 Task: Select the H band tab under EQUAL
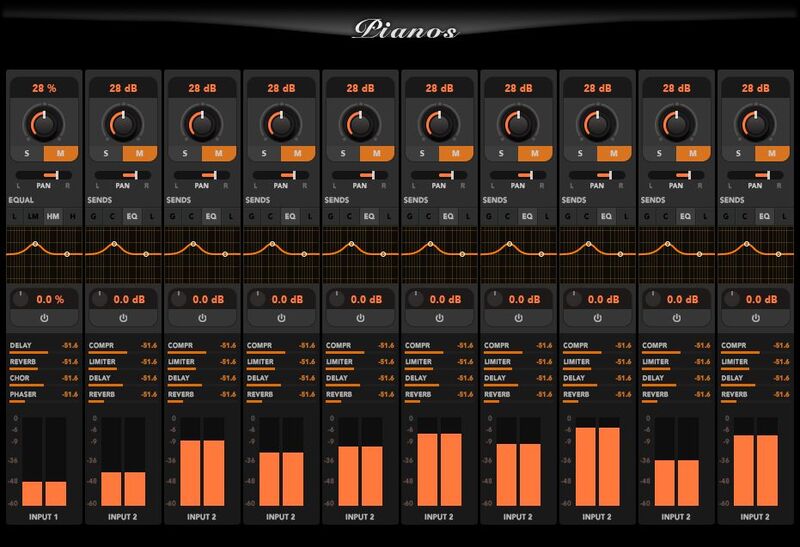72,216
